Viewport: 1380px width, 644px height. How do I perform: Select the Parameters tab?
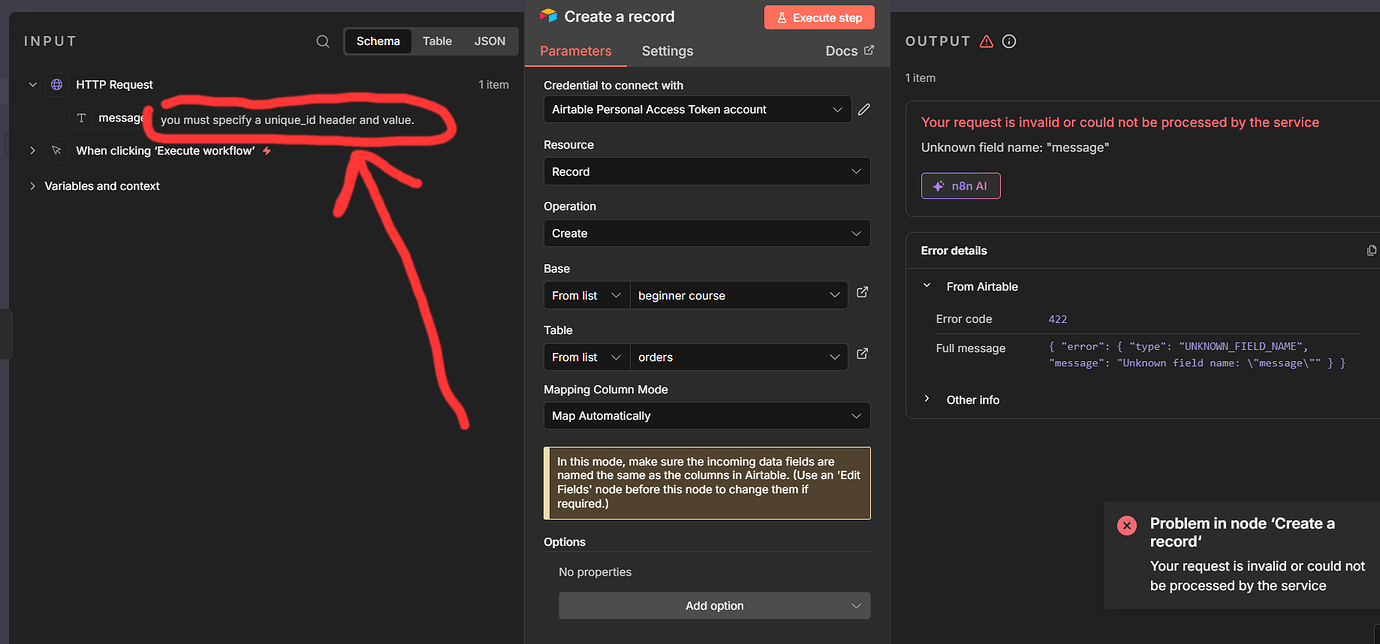coord(575,51)
